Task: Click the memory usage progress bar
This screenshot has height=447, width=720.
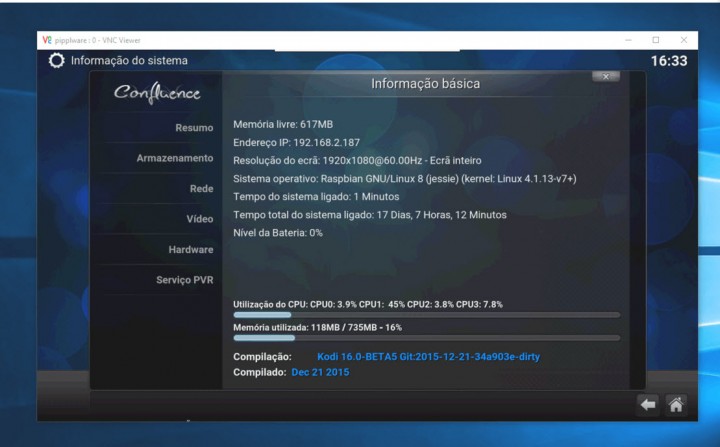Action: (426, 338)
